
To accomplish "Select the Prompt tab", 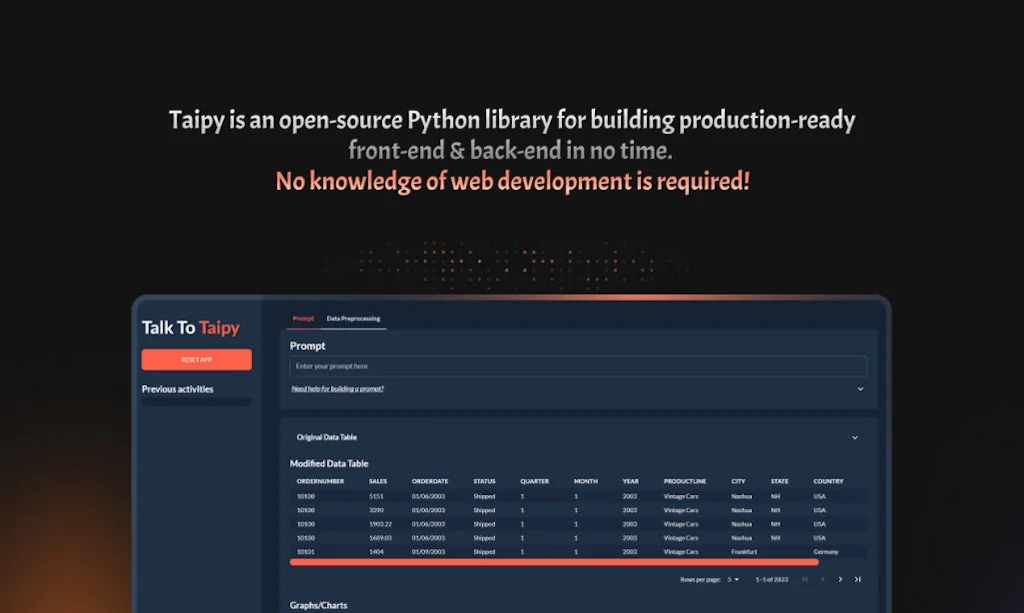I will pos(303,318).
